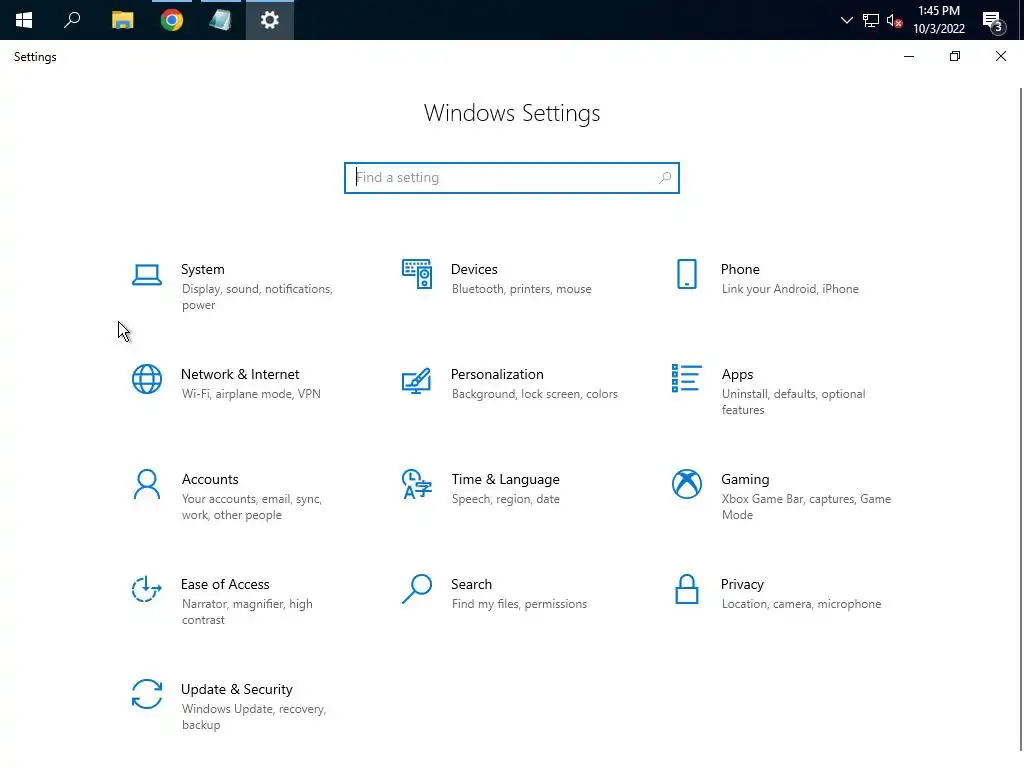The height and width of the screenshot is (768, 1024).
Task: Open taskbar search magnifier
Action: [x=72, y=20]
